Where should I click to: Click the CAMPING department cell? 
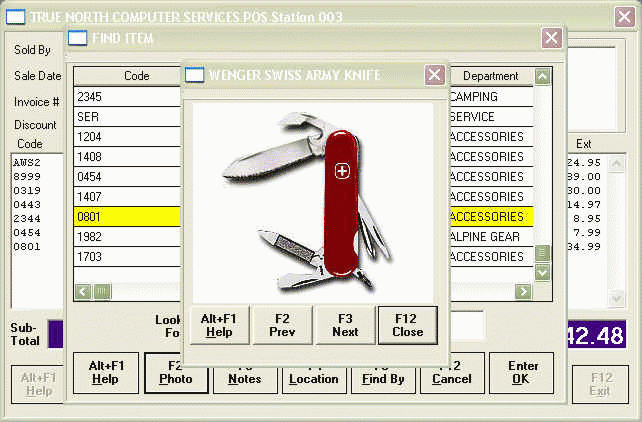tap(491, 97)
